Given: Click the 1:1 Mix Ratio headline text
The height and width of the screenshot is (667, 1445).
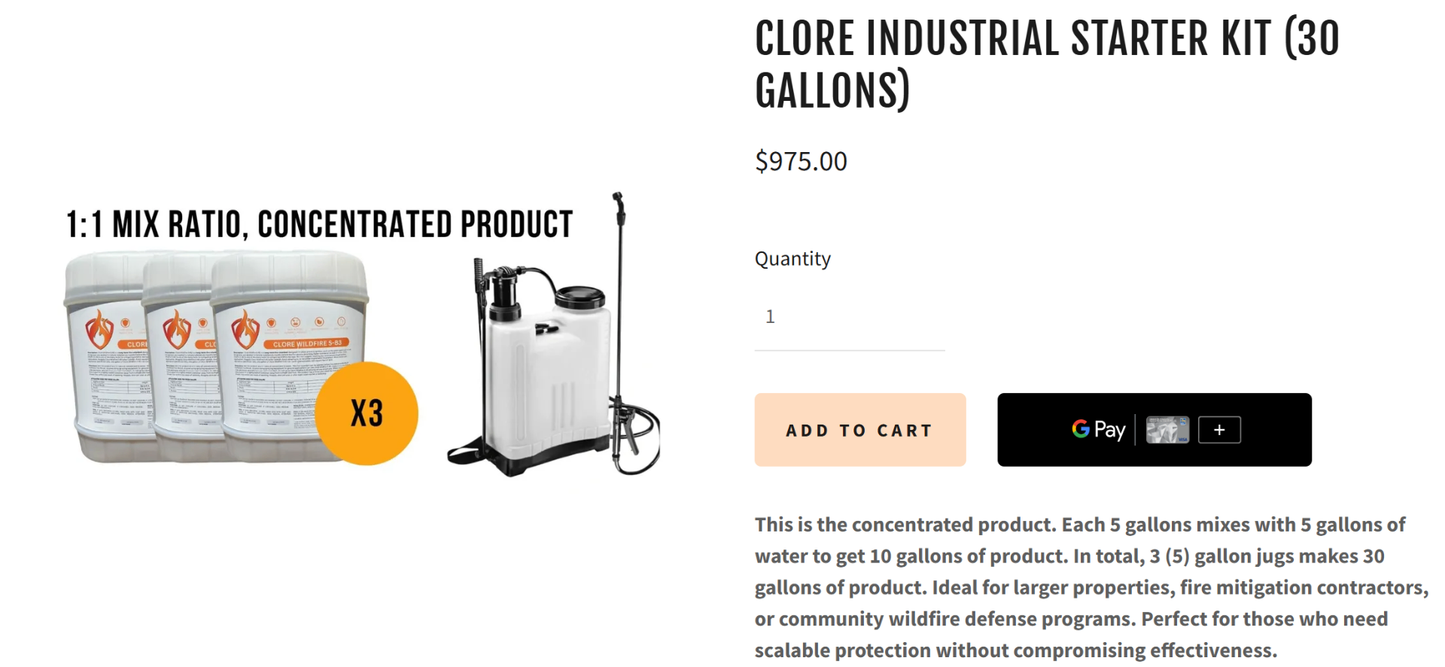Looking at the screenshot, I should point(319,223).
